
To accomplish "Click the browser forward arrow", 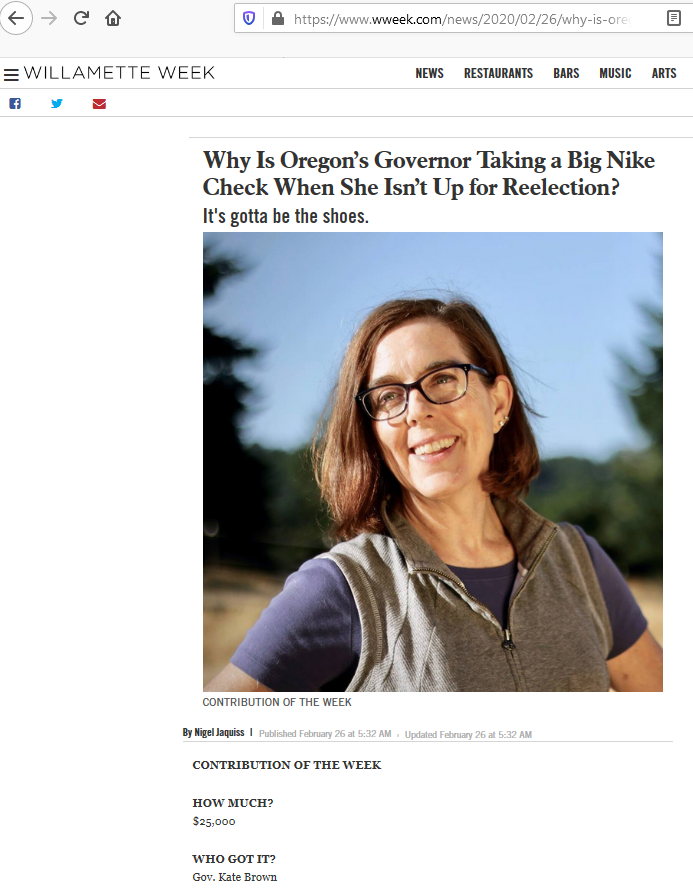I will [x=49, y=18].
